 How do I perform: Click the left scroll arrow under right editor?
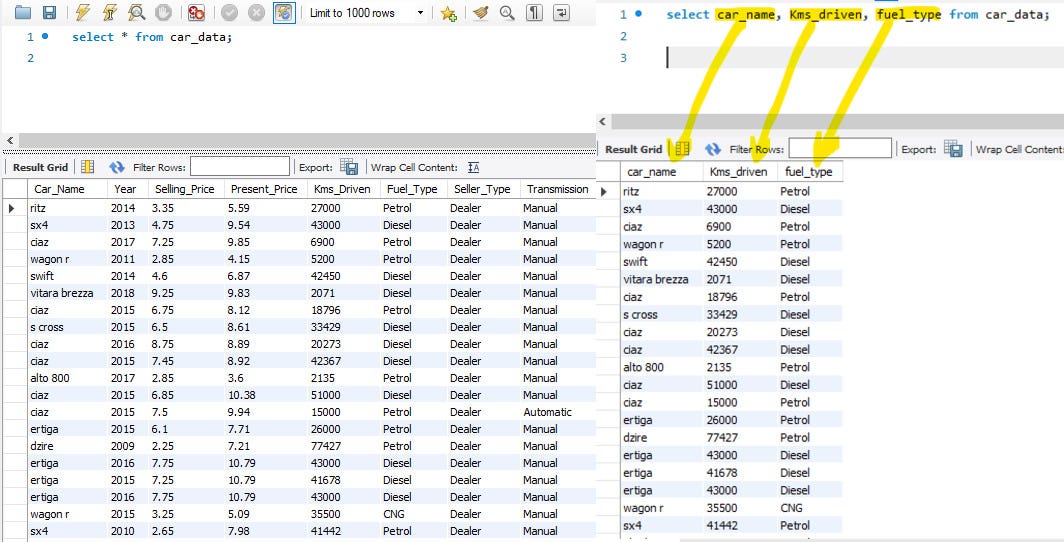[x=603, y=121]
